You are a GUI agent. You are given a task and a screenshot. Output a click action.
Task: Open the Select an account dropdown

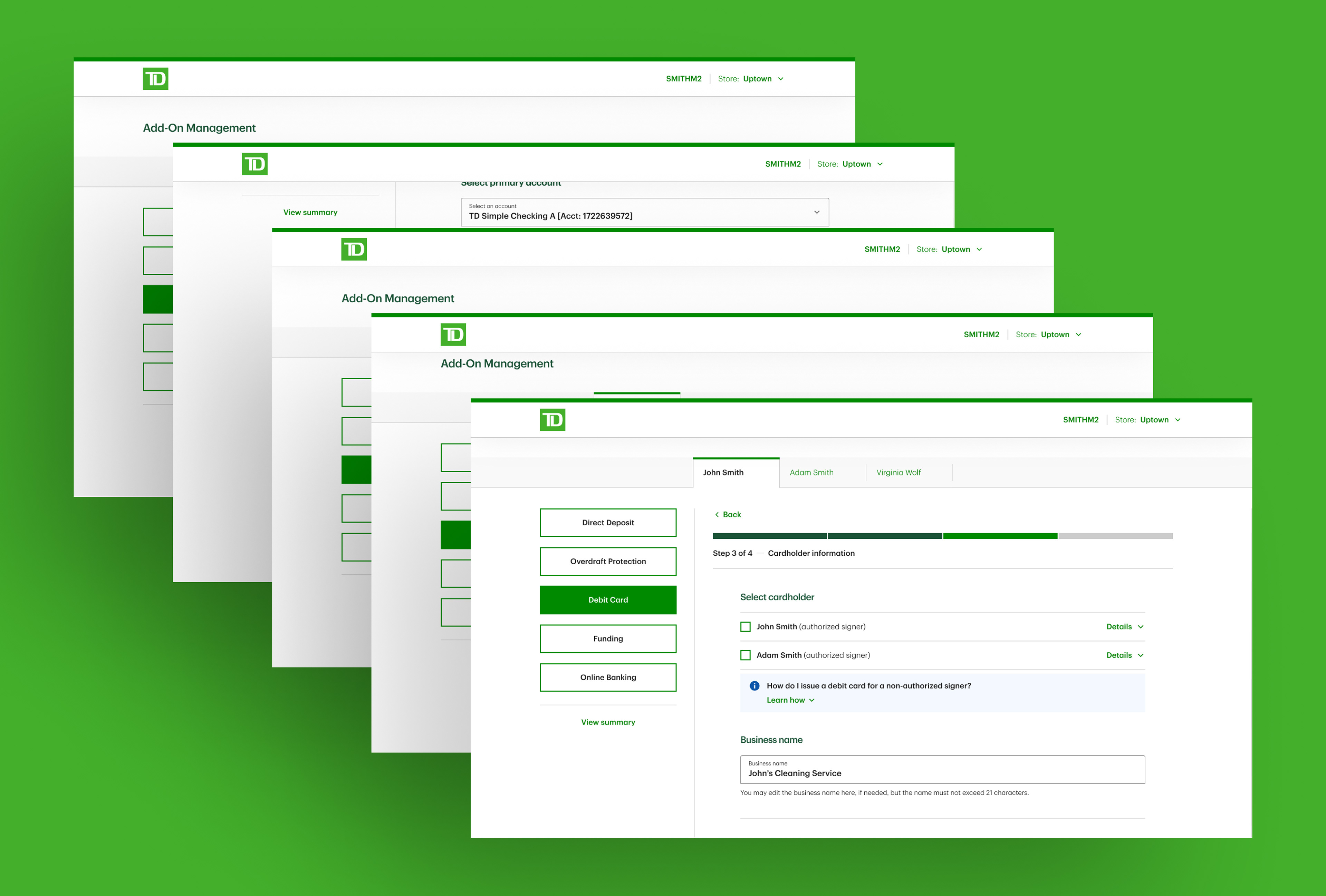point(645,212)
